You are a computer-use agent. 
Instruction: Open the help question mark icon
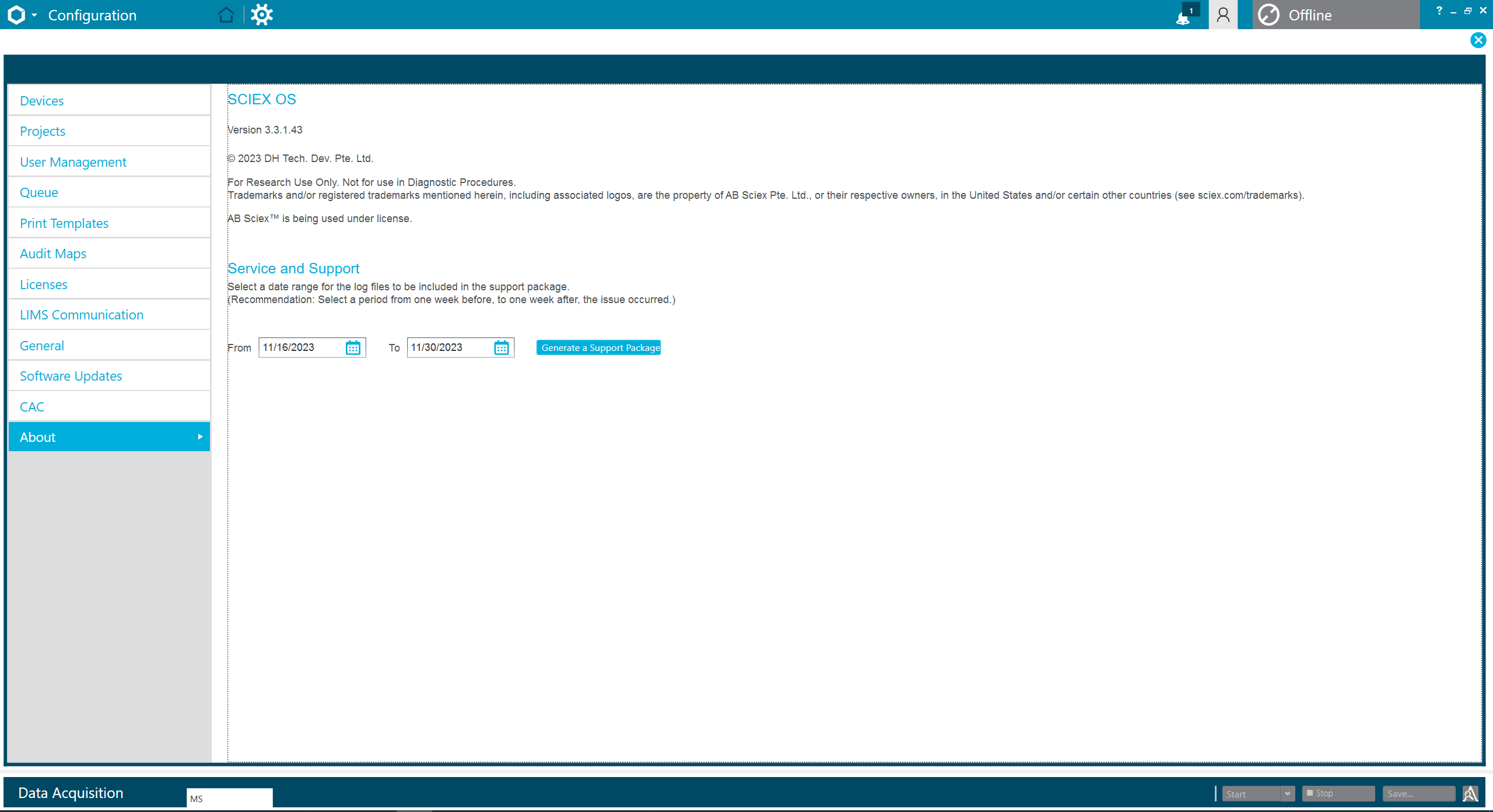[x=1439, y=10]
